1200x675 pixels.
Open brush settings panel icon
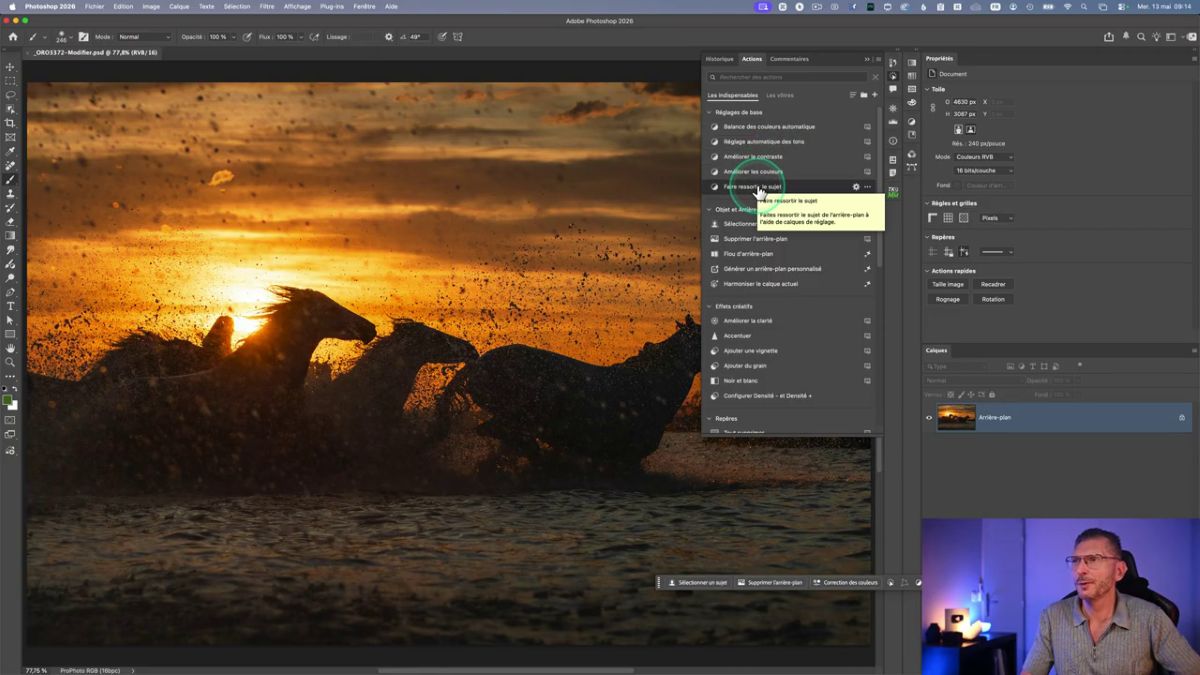pos(84,37)
